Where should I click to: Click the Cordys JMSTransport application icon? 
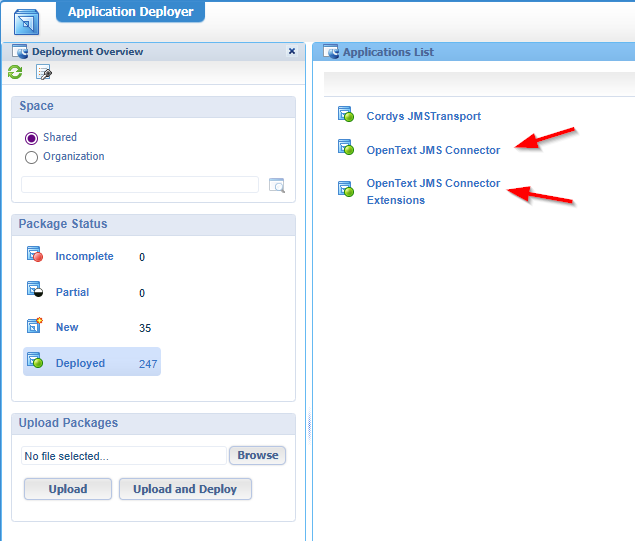click(346, 115)
